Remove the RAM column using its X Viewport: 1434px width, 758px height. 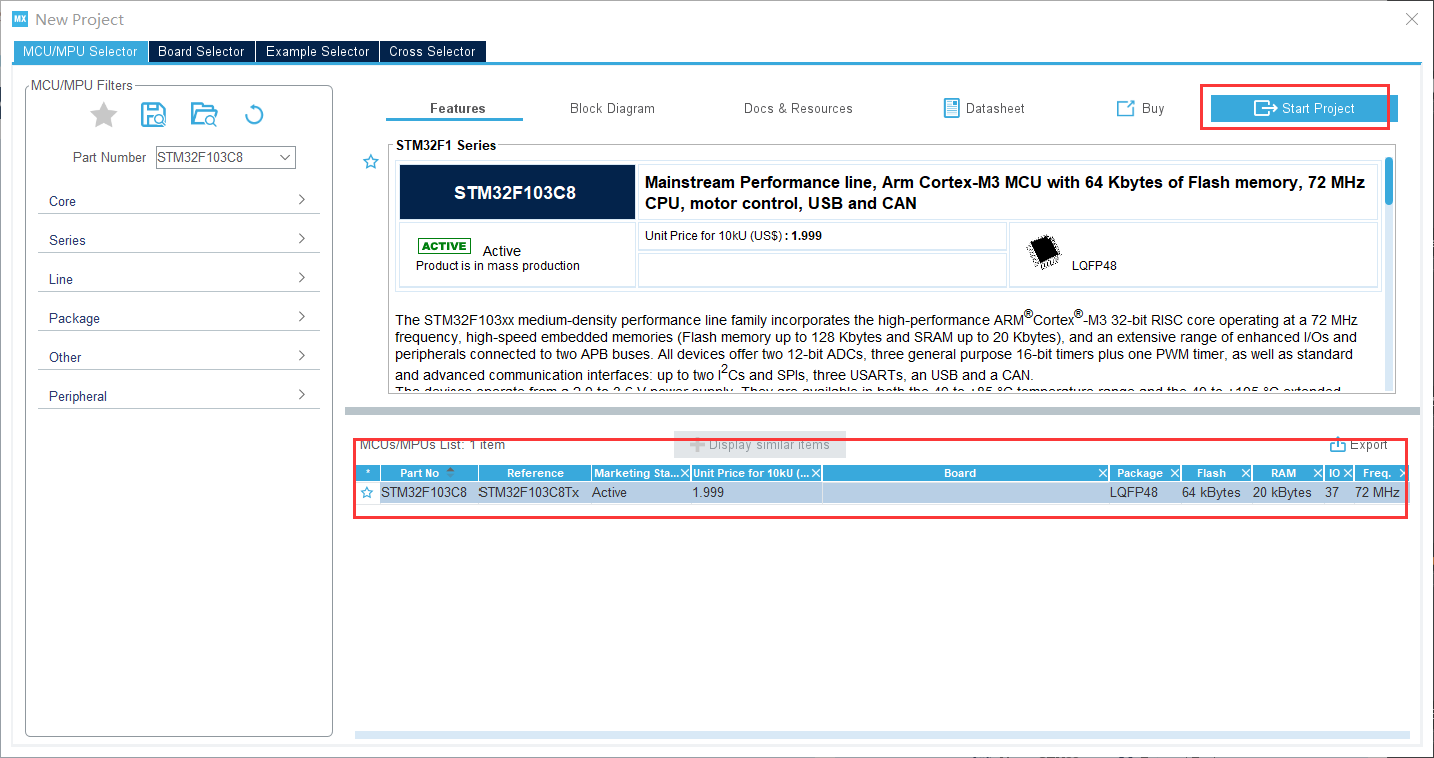(1318, 474)
